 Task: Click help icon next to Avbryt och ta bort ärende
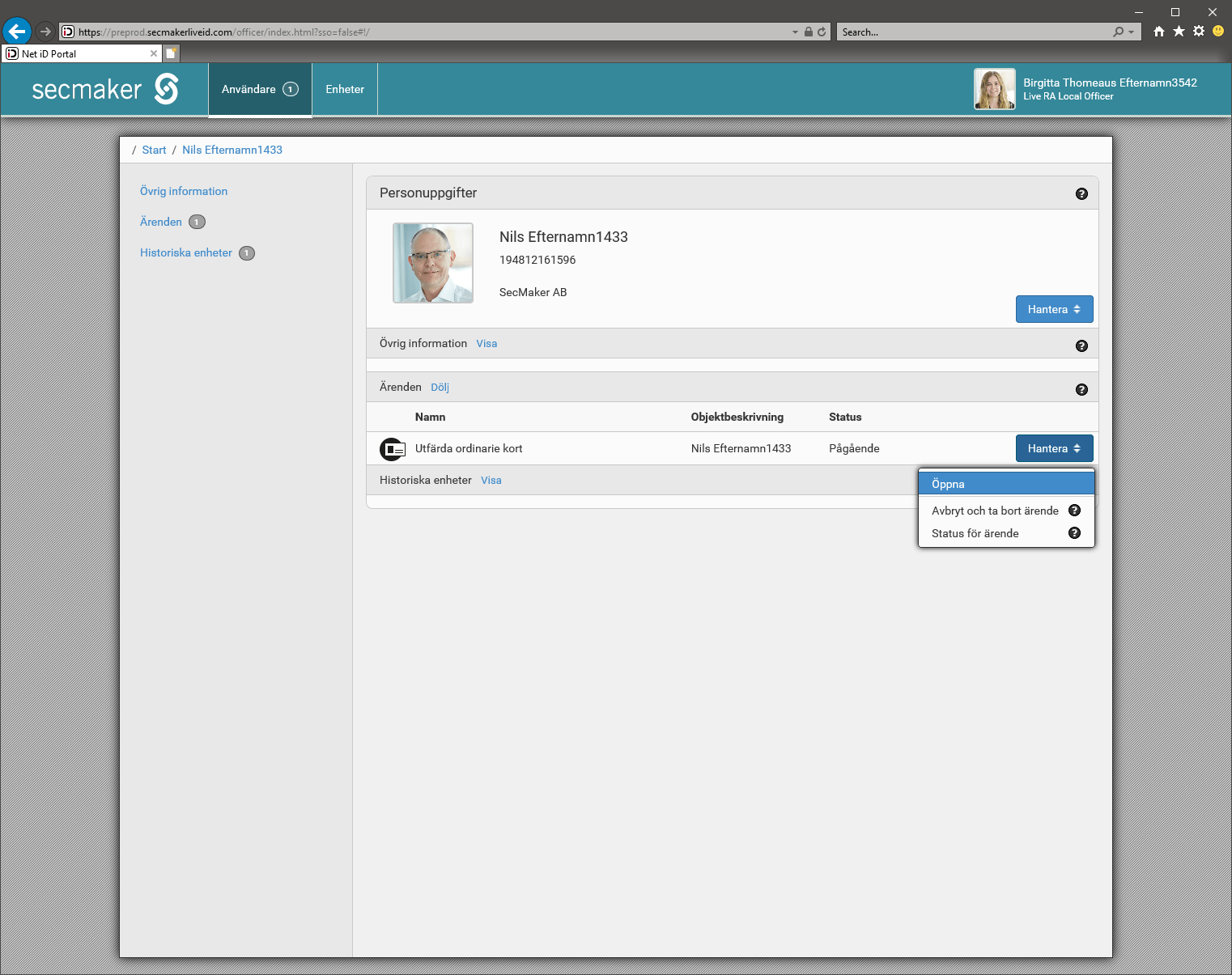coord(1074,511)
